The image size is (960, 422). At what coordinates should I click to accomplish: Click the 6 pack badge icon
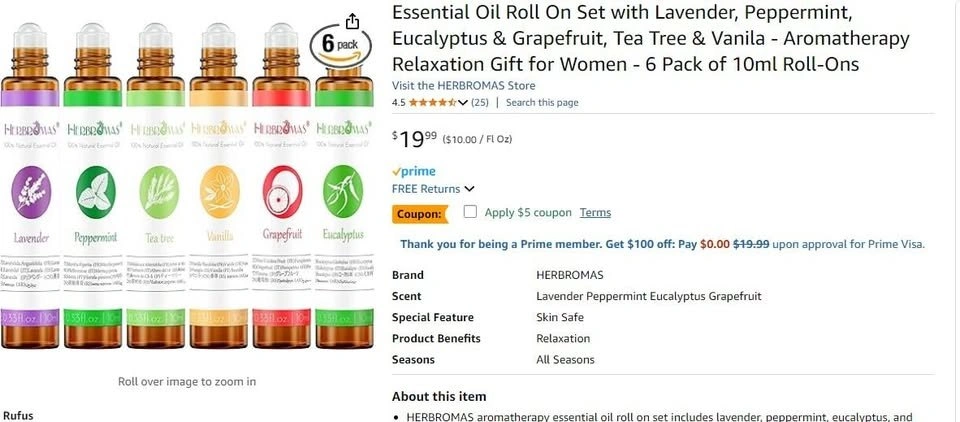tap(340, 47)
